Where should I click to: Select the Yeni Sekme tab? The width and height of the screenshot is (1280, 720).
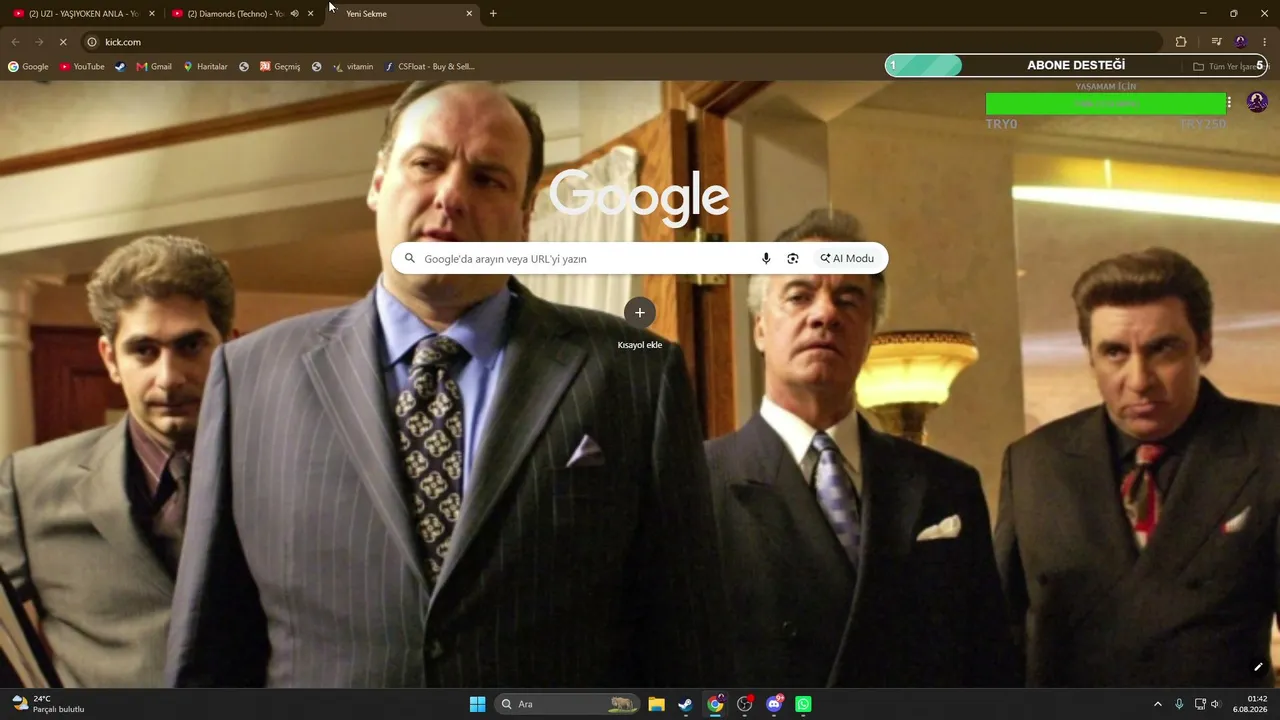[402, 14]
